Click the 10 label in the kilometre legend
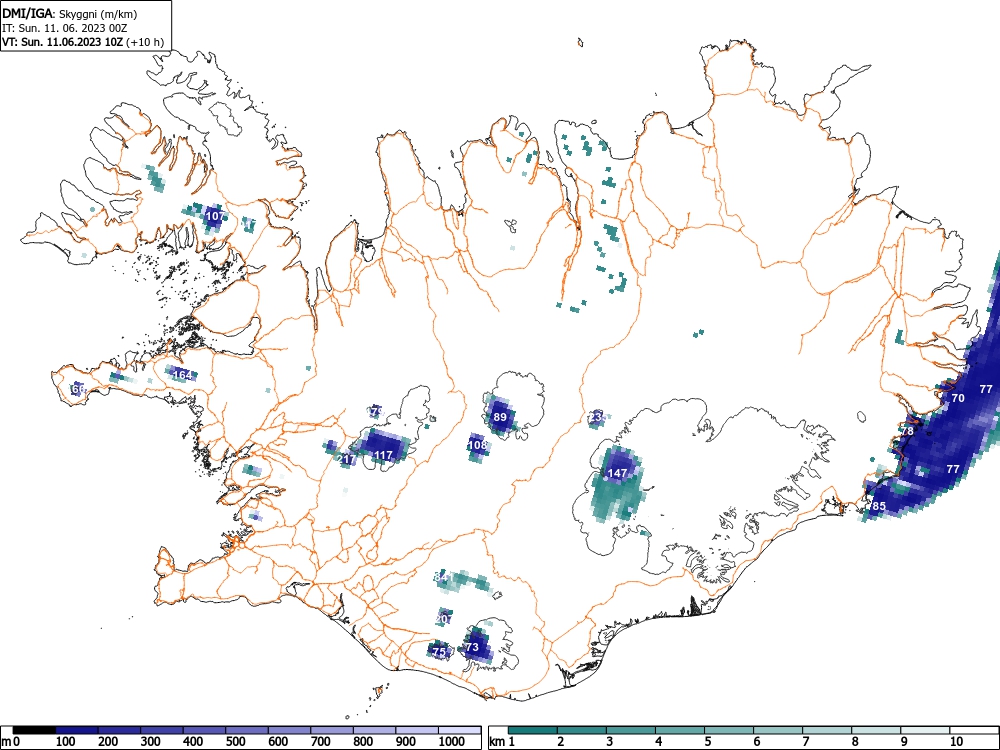This screenshot has width=1000, height=750. 956,742
